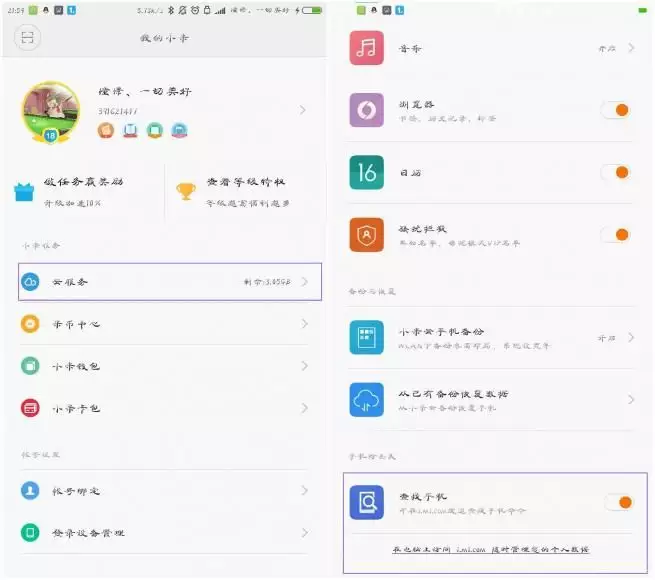Expand Mi Cloud backup via chevron

(631, 337)
